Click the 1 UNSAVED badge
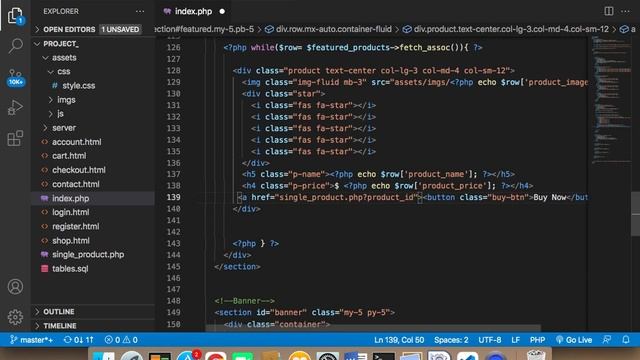Screen dimensions: 640x360 [120, 29]
